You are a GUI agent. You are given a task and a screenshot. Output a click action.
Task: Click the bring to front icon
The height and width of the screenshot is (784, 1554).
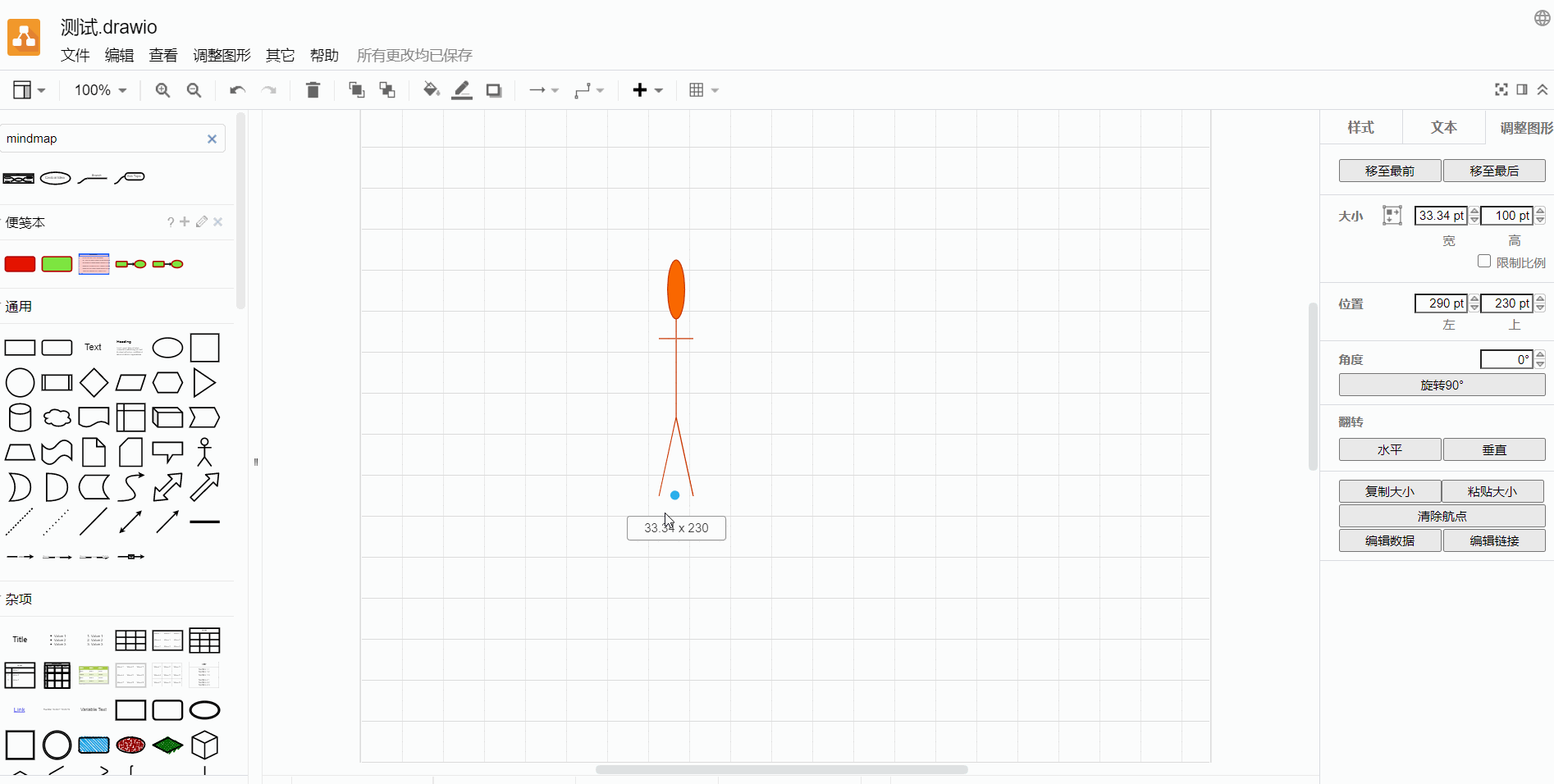pos(356,90)
